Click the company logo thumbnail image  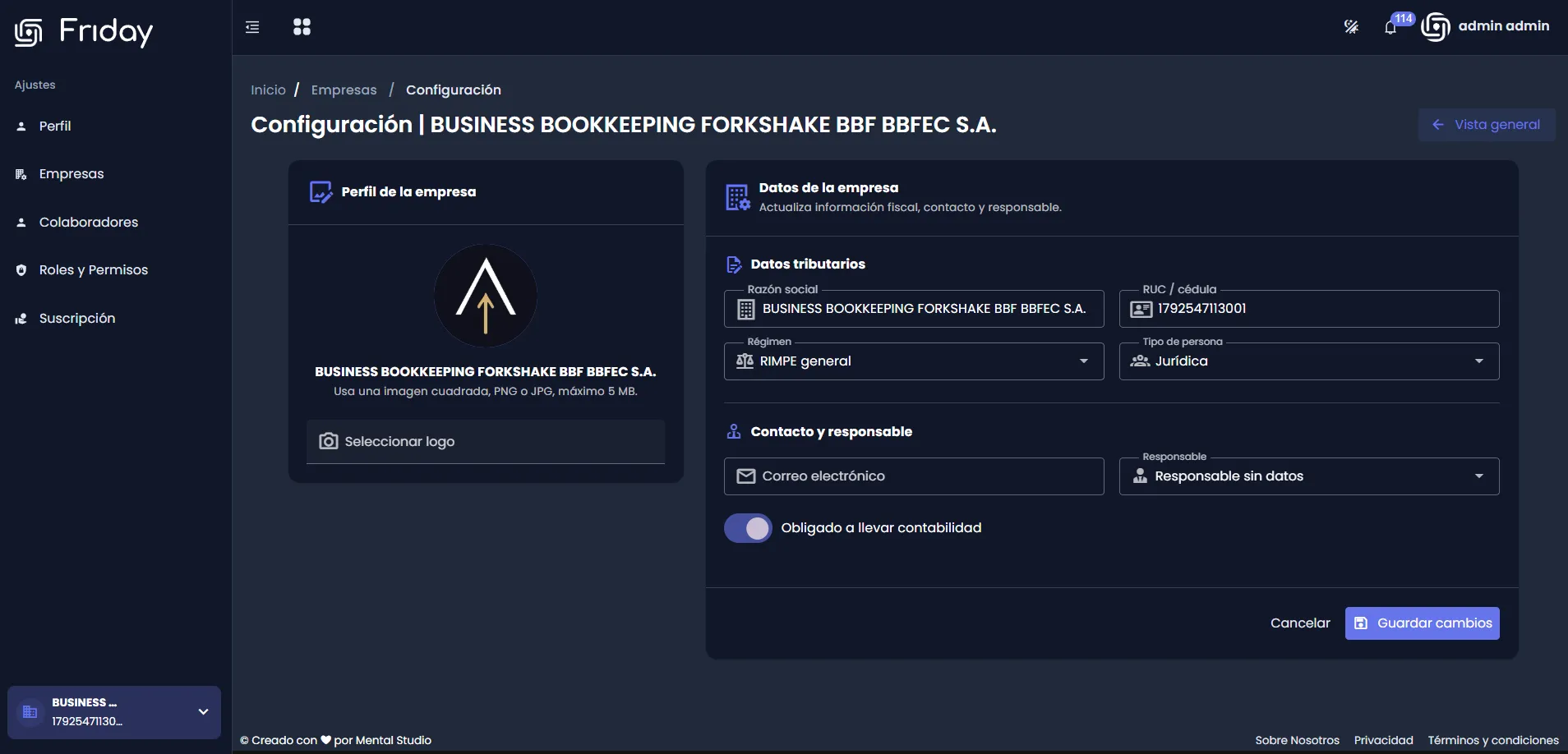[x=486, y=296]
